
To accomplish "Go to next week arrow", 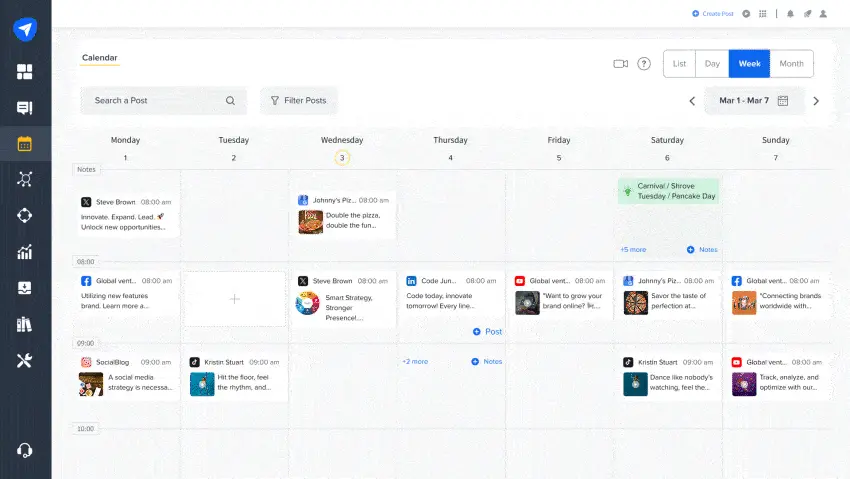I will pos(816,101).
